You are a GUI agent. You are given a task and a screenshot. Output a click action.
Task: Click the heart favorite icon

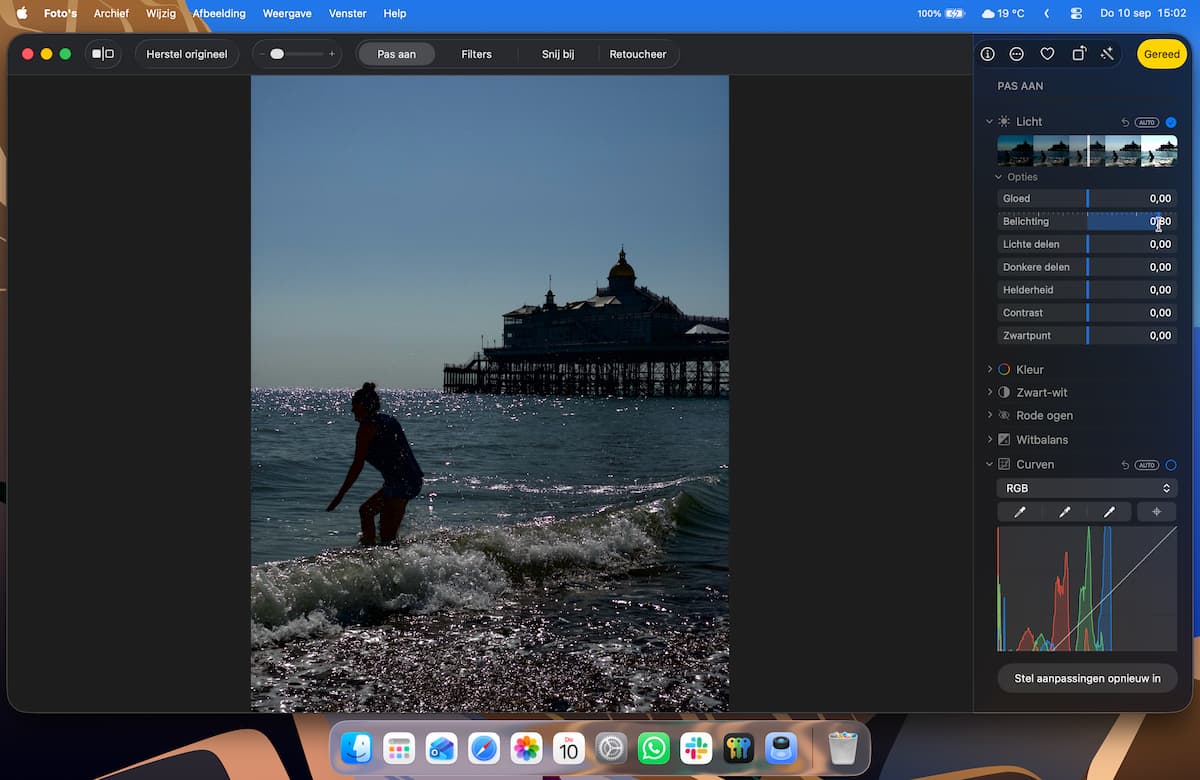(1047, 54)
